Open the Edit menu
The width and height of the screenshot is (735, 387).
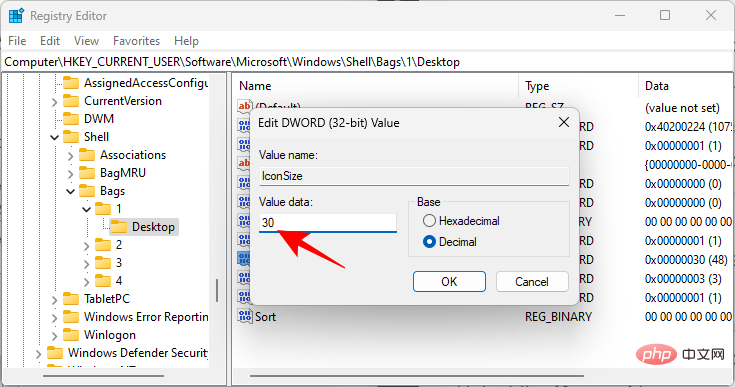point(50,41)
